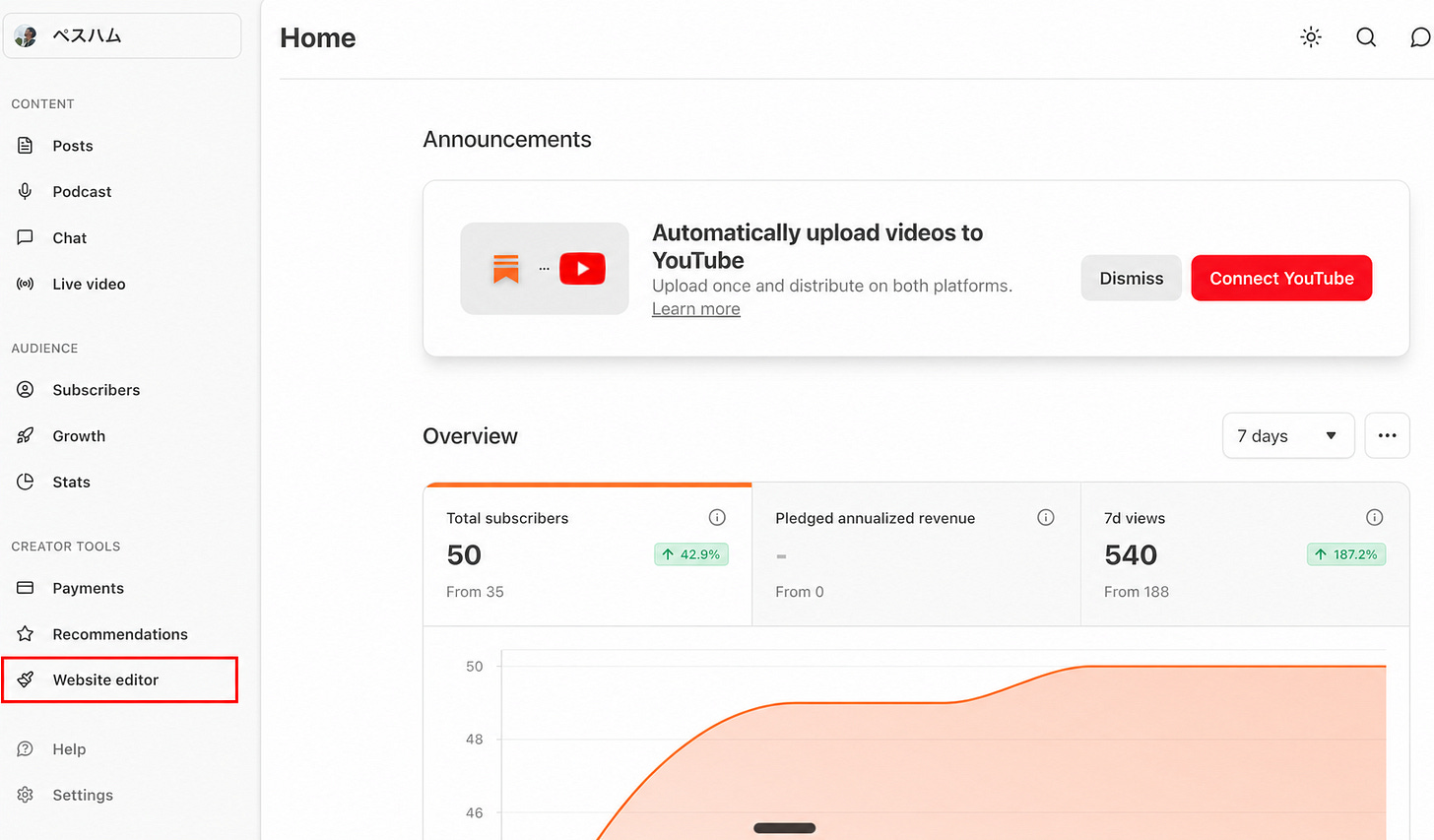
Task: Go to Recommendations
Action: (122, 634)
